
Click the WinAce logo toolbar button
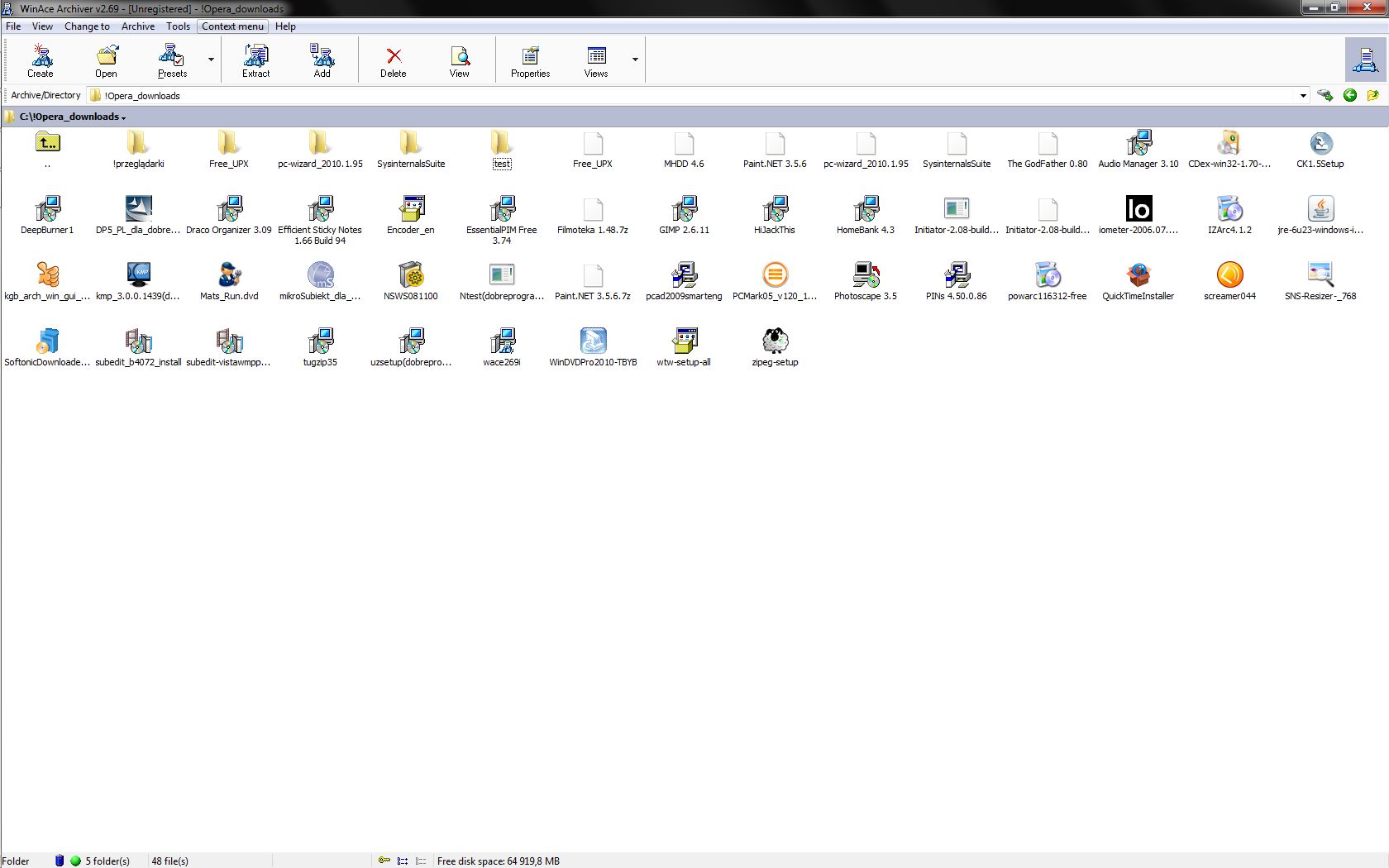point(1364,60)
